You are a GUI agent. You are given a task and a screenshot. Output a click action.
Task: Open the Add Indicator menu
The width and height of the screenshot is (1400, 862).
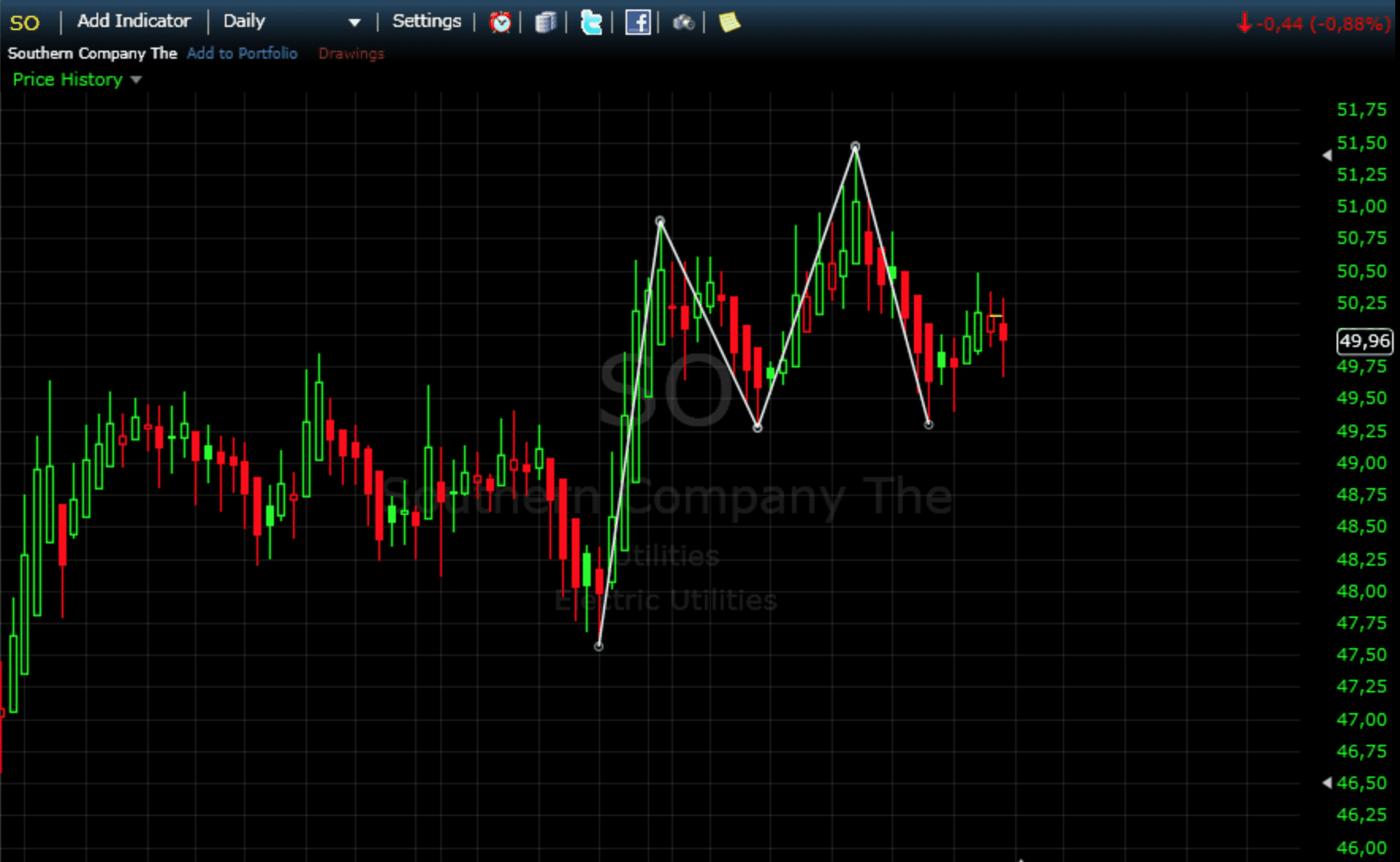click(134, 21)
